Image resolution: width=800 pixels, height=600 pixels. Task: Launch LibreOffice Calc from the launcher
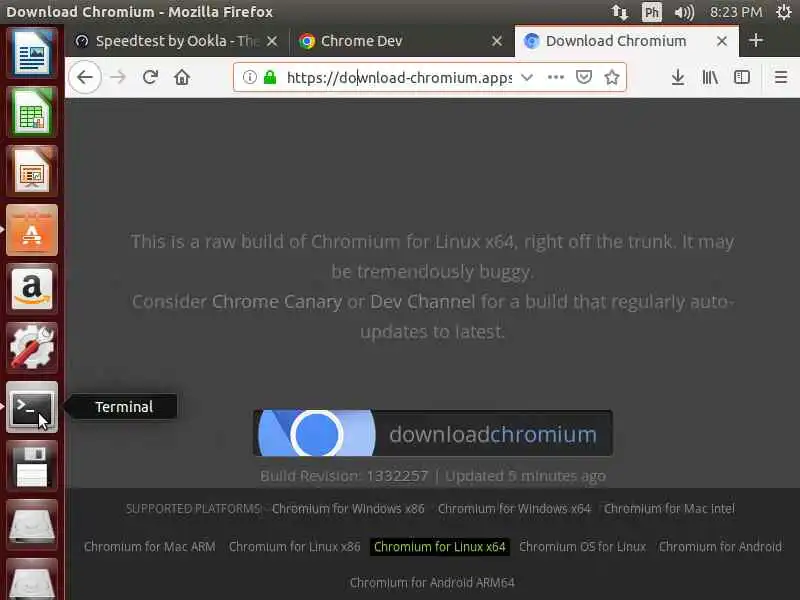click(x=32, y=112)
